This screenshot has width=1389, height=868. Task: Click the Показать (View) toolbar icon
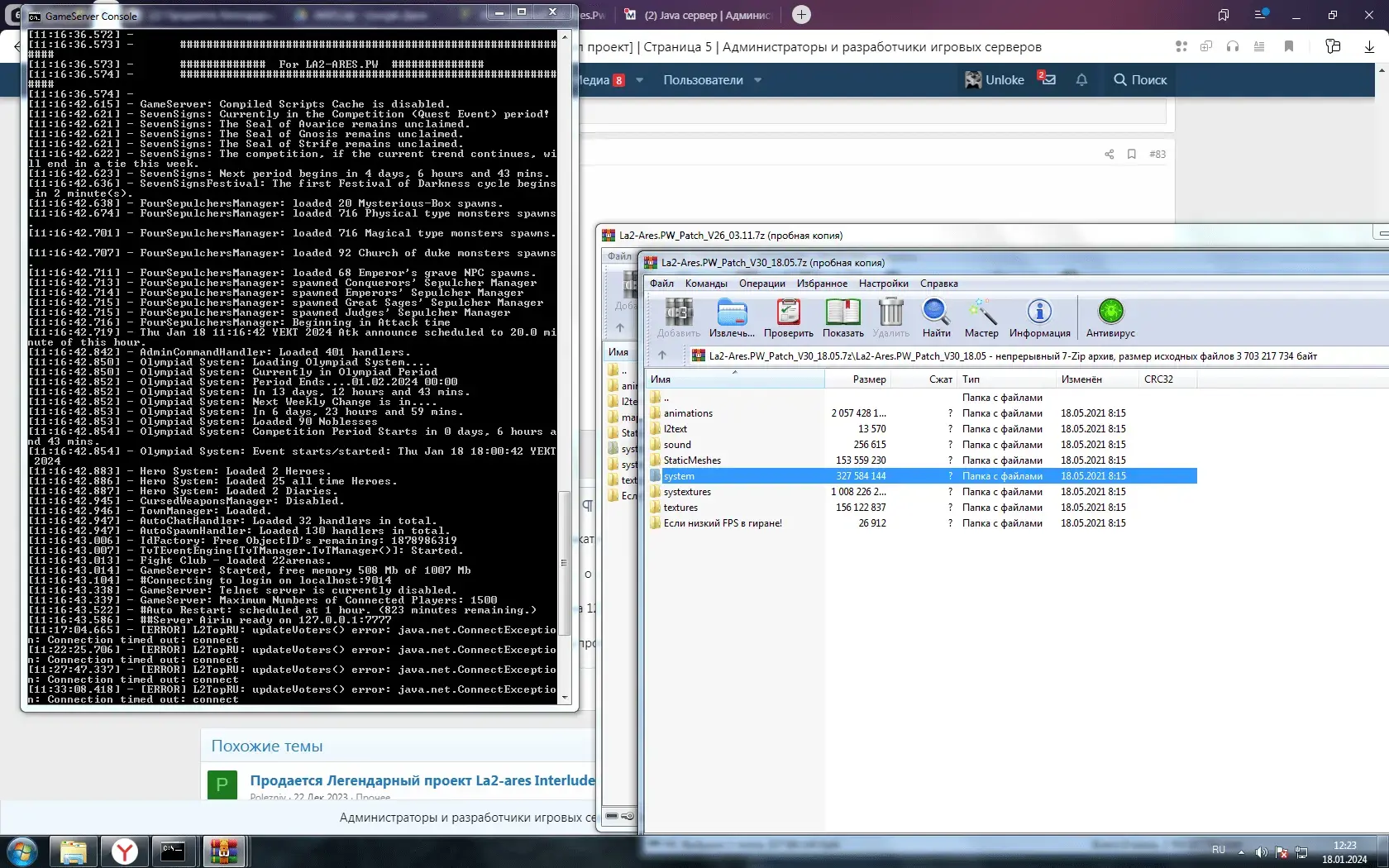tap(842, 317)
